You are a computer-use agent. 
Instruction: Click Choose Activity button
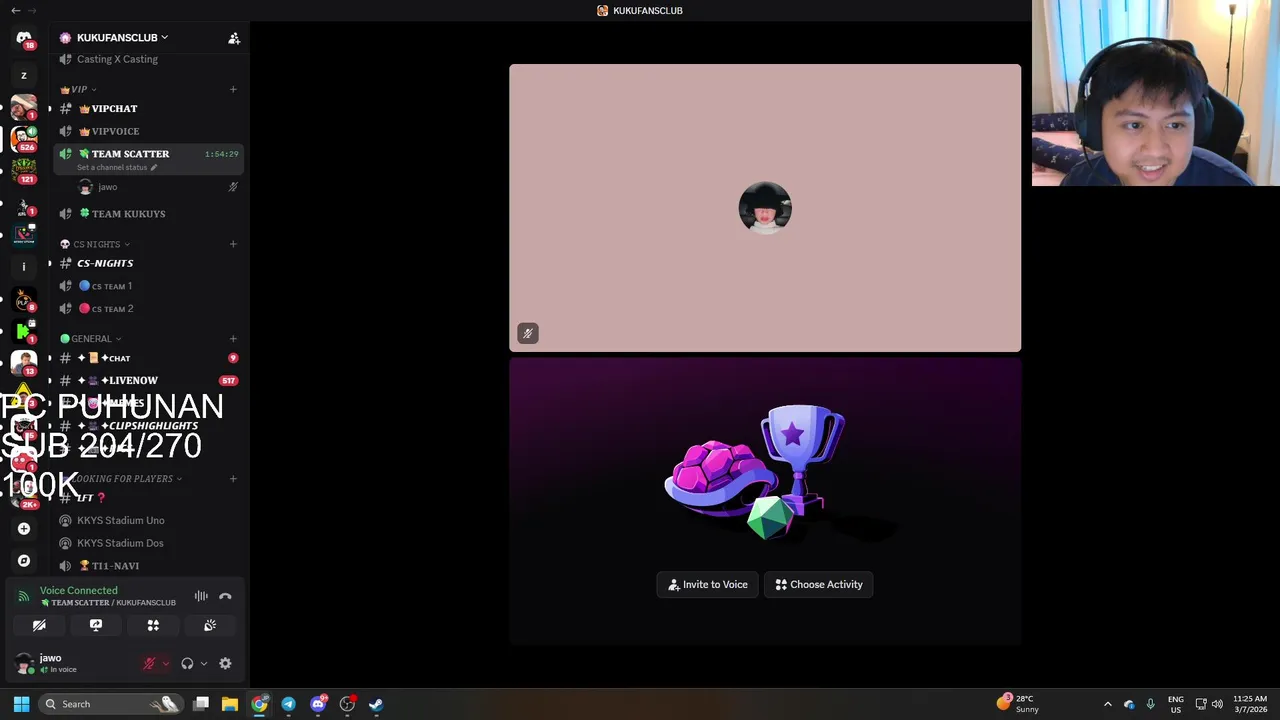(819, 585)
